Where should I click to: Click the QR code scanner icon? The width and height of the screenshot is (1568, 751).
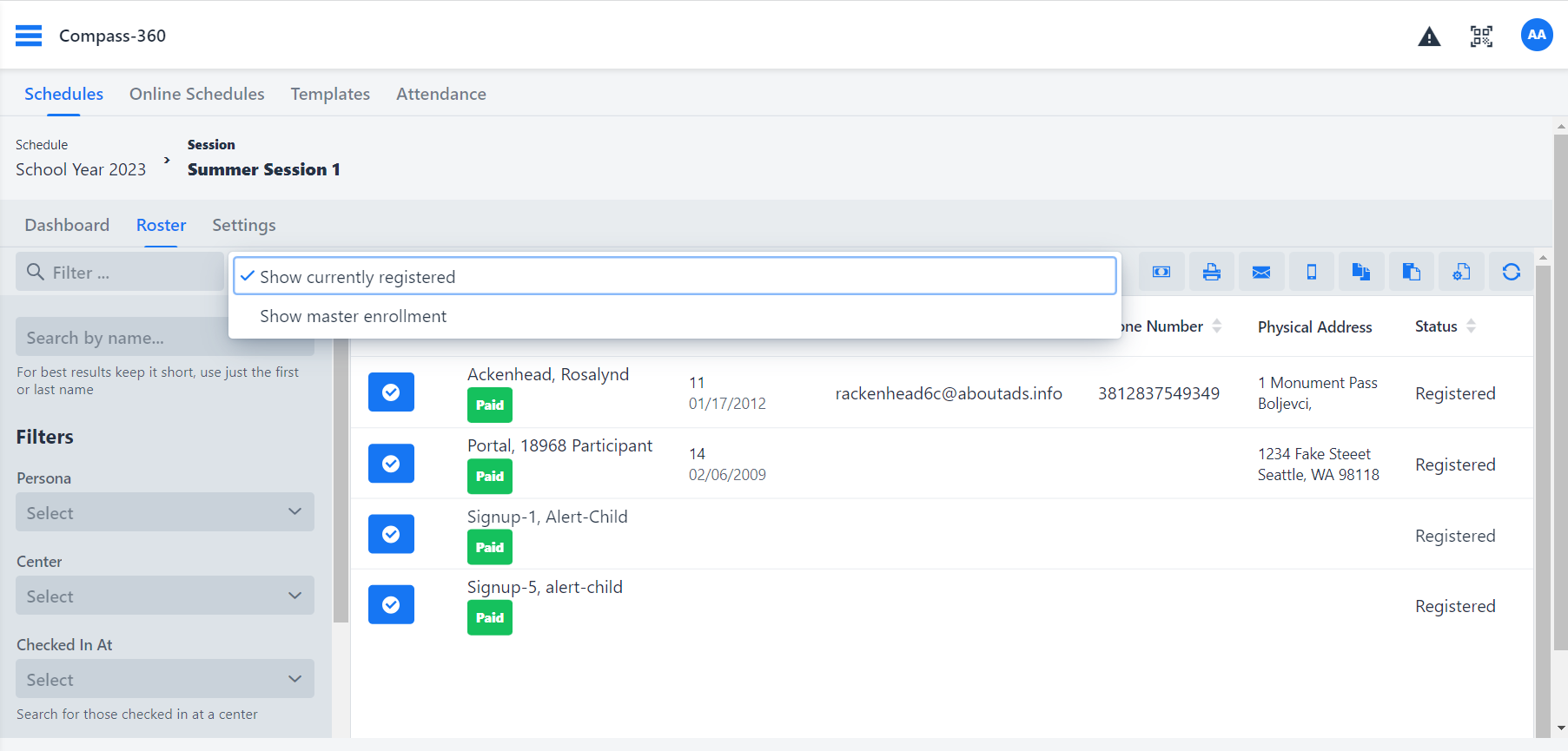pyautogui.click(x=1481, y=36)
